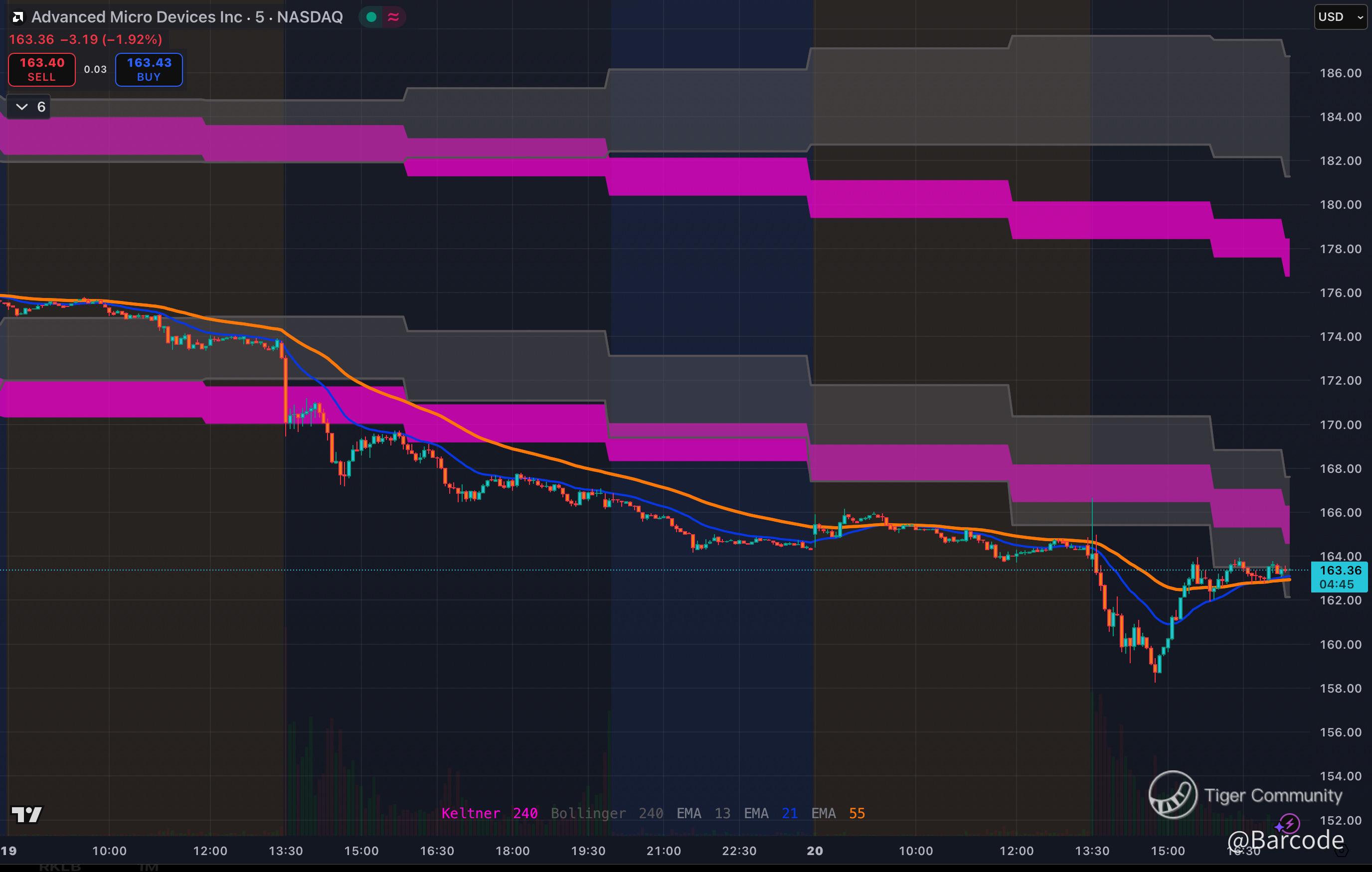Click the 163.36 current price tag
This screenshot has height=872, width=1372.
(x=1339, y=570)
